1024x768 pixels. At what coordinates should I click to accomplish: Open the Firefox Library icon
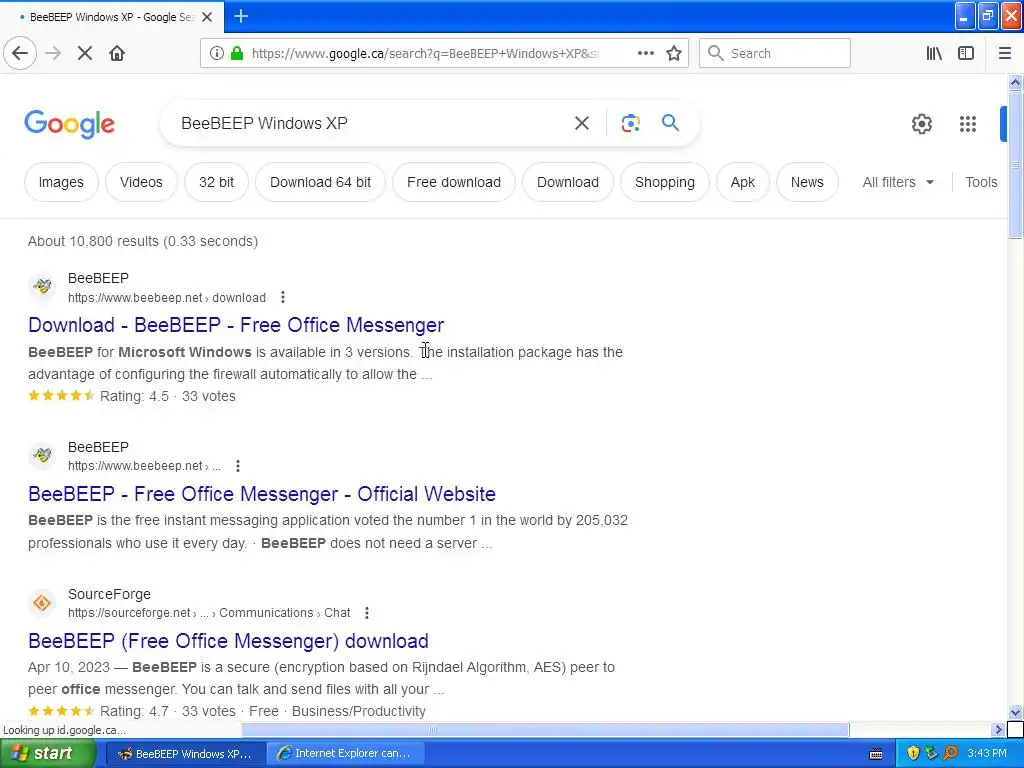pos(934,54)
